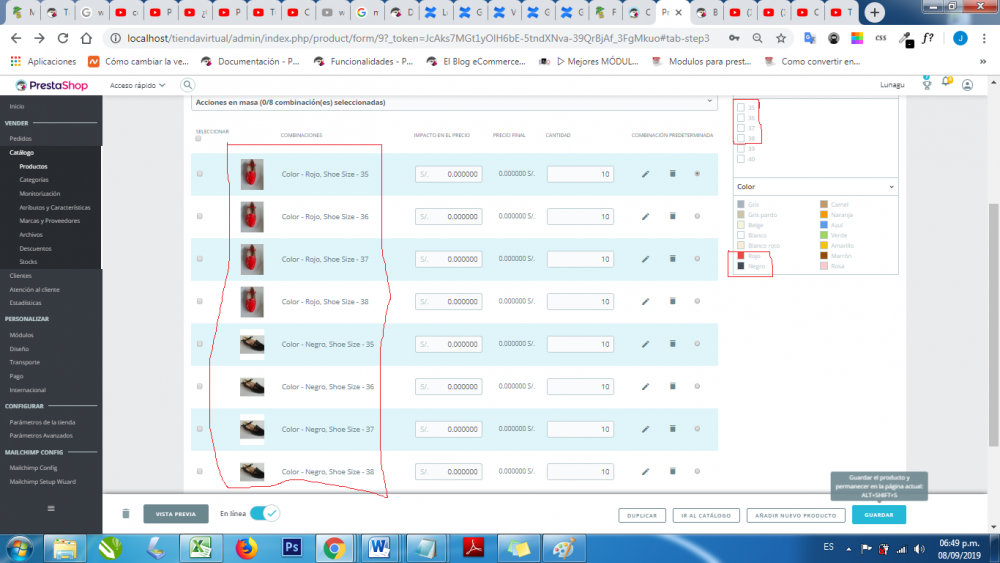Screen dimensions: 1000x563
Task: Open the trophy merchant expertise icon
Action: 927,84
